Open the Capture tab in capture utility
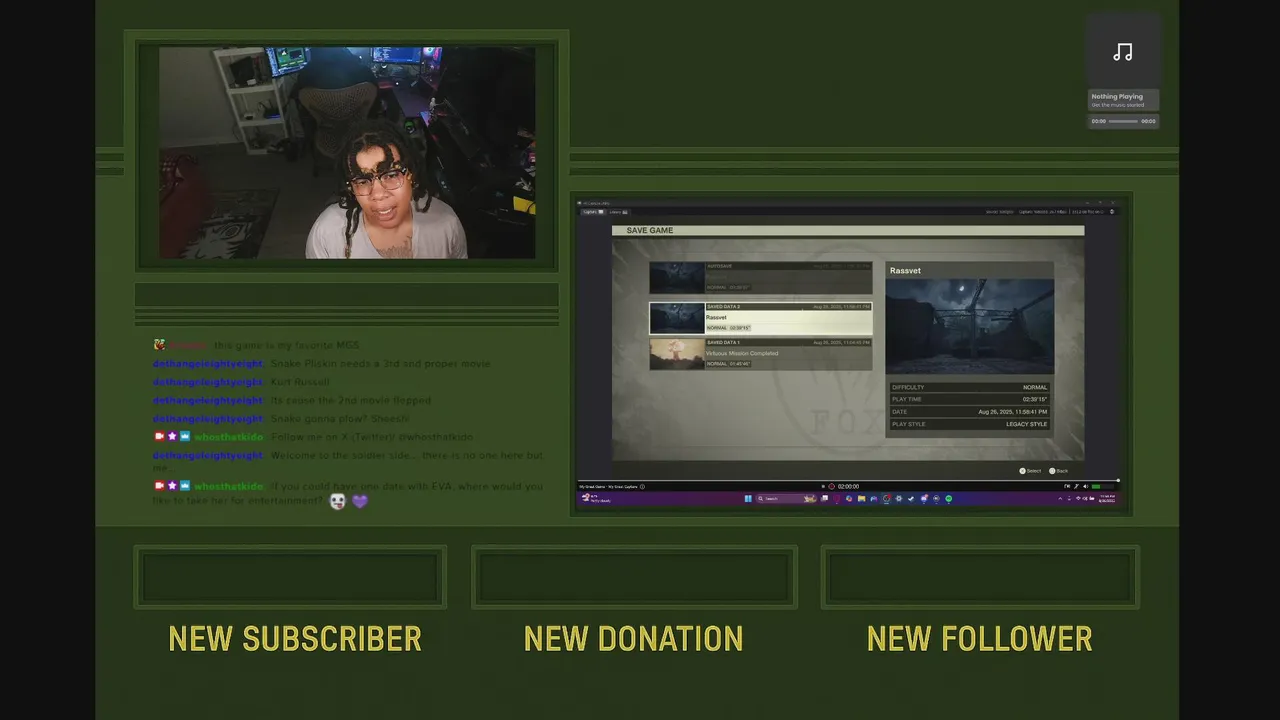1280x720 pixels. click(593, 212)
